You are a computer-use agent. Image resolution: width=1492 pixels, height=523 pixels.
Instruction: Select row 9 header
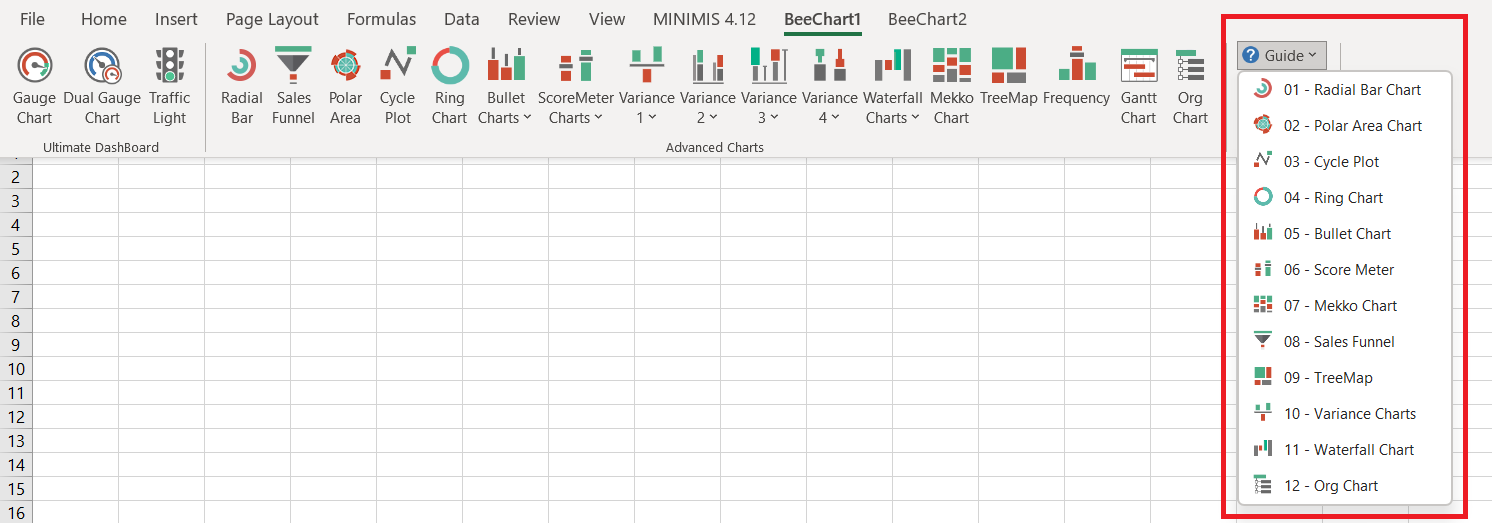[x=15, y=345]
